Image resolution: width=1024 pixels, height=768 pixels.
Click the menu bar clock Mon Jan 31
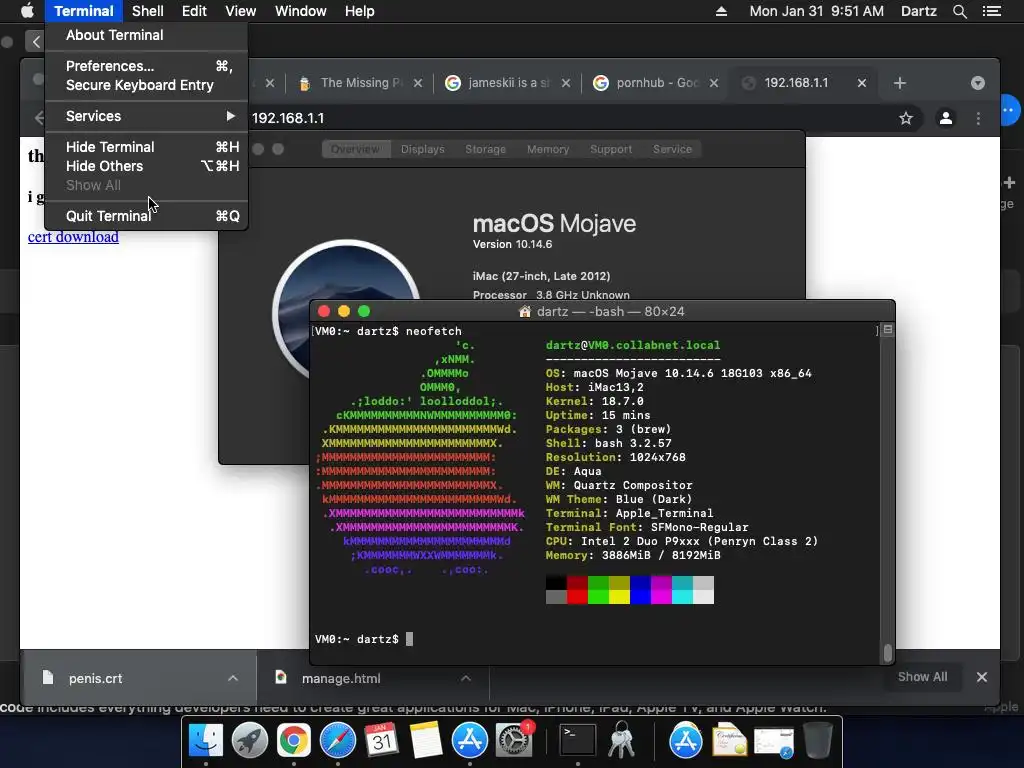point(816,11)
